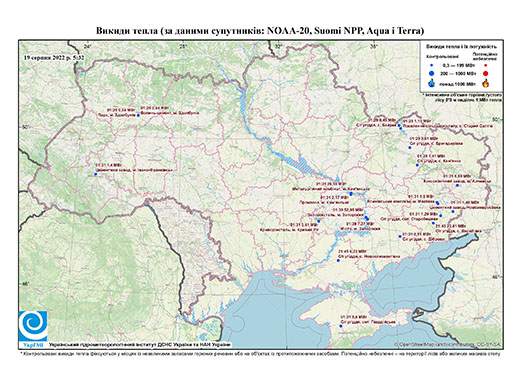Image resolution: width=520 pixels, height=368 pixels.
Task: Select the Kryvyi Rih heat emission marker
Action: 319,221
